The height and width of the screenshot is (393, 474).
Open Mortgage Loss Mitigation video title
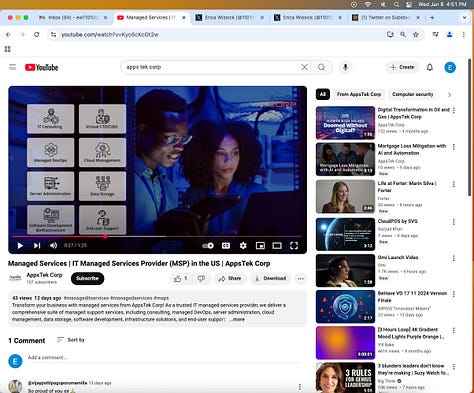412,150
